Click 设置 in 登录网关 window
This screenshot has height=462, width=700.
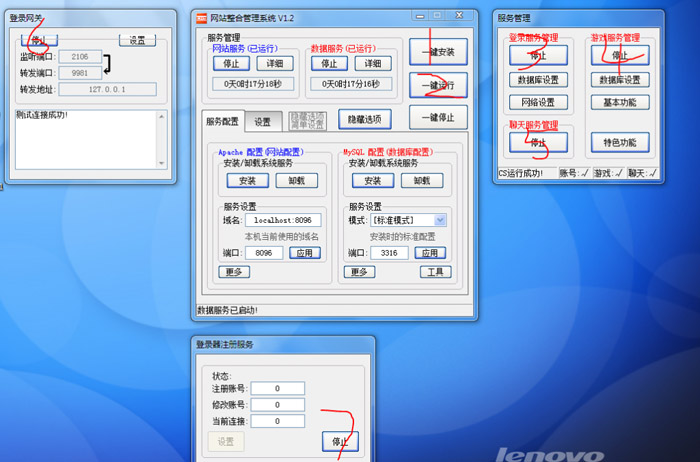tap(138, 40)
